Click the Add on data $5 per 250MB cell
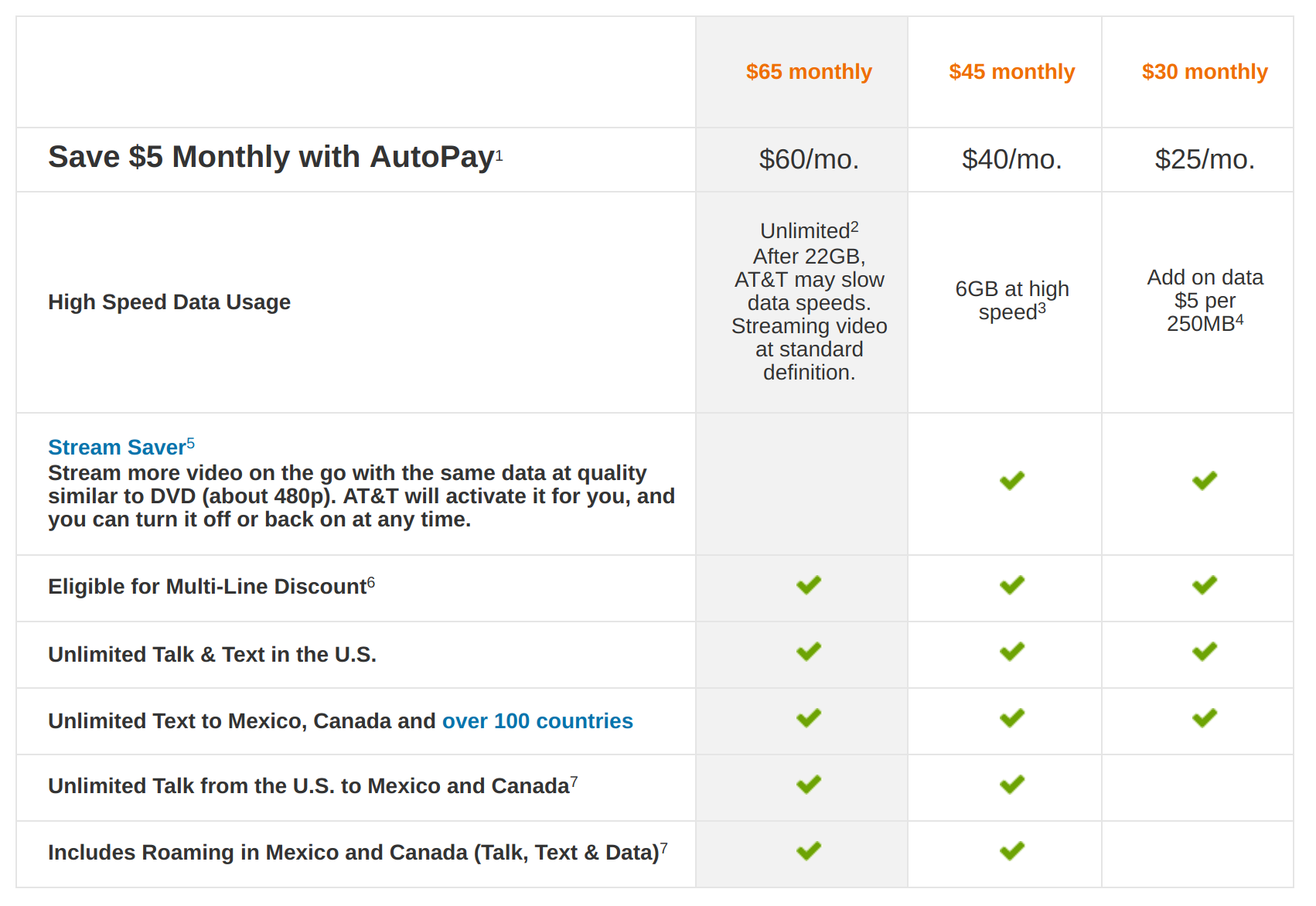Image resolution: width=1316 pixels, height=906 pixels. tap(1204, 300)
